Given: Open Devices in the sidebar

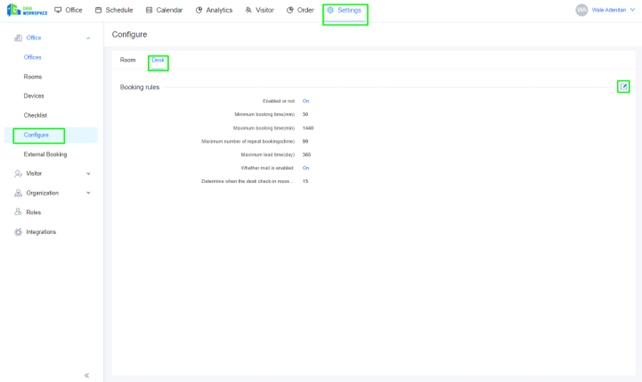Looking at the screenshot, I should tap(34, 96).
